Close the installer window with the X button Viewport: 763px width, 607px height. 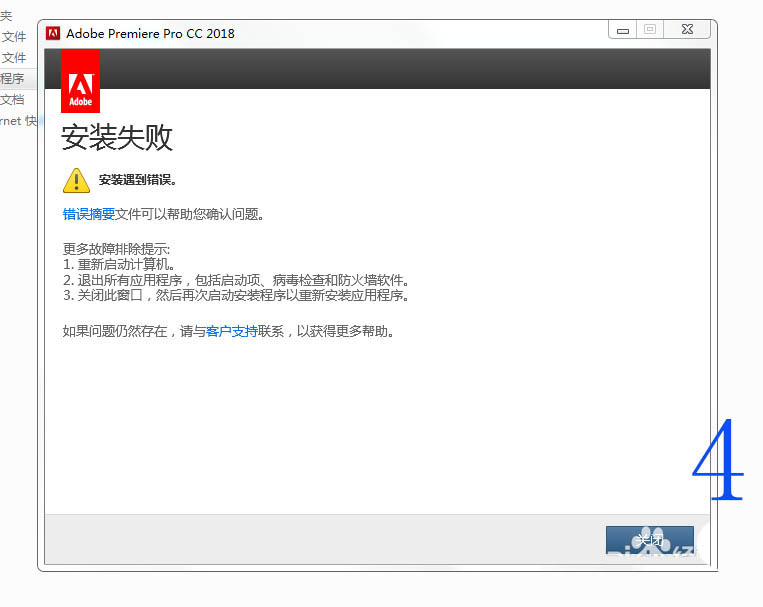(687, 30)
